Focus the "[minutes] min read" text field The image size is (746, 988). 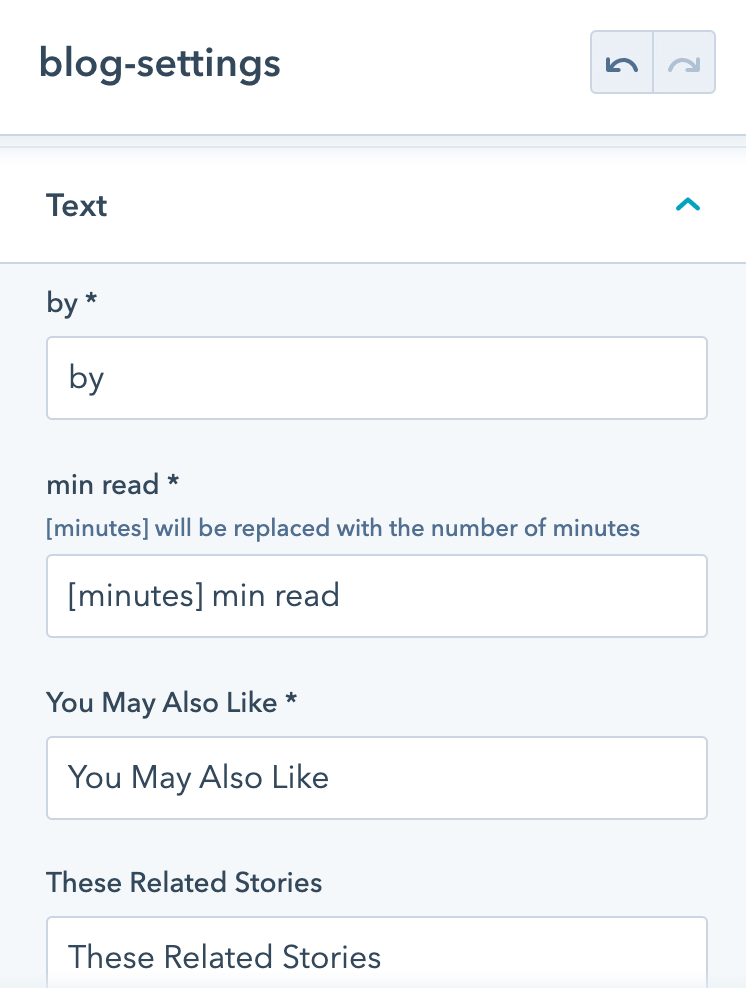tap(376, 596)
